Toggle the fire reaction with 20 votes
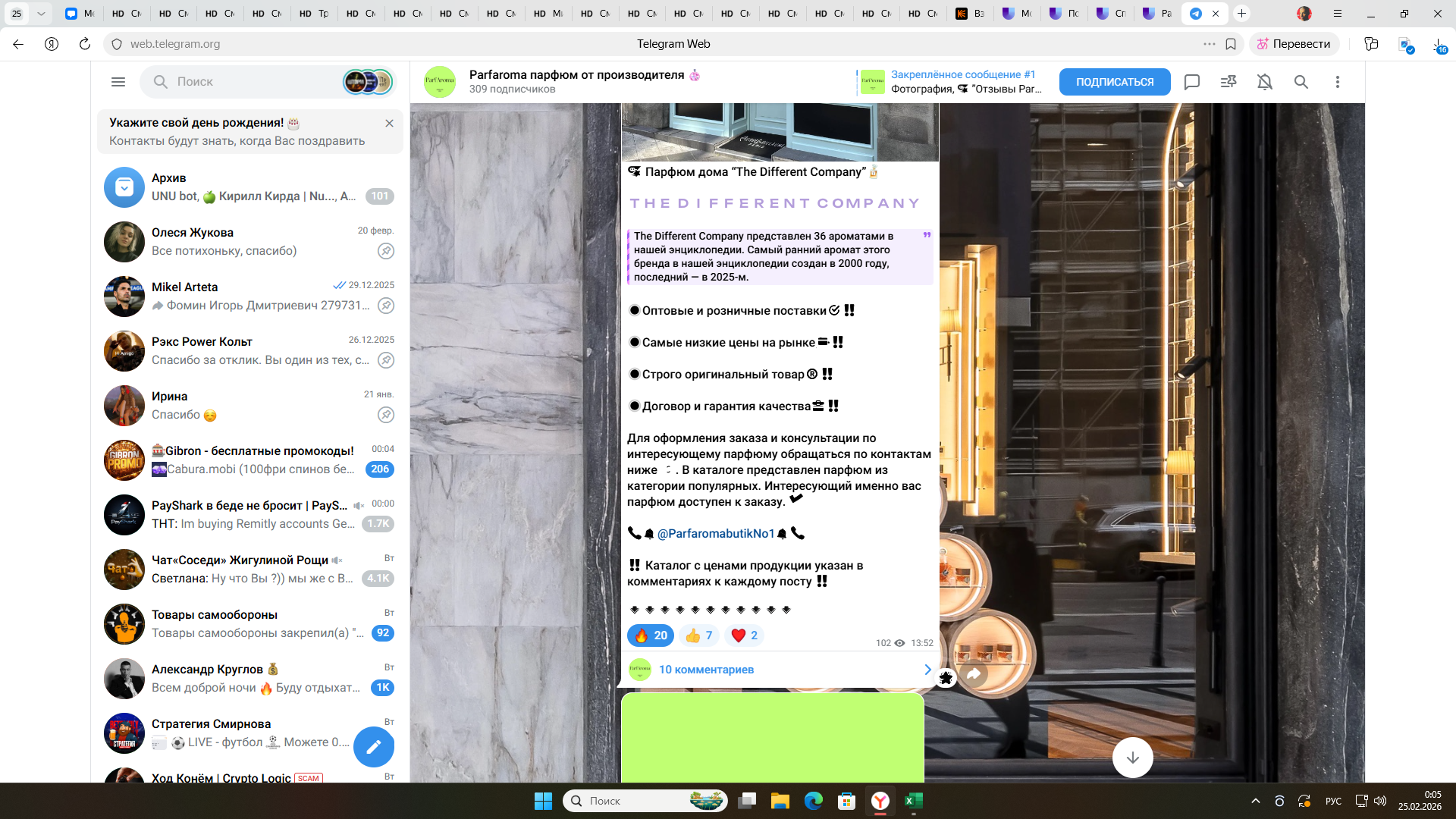Screen dimensions: 1456x819 click(x=651, y=635)
